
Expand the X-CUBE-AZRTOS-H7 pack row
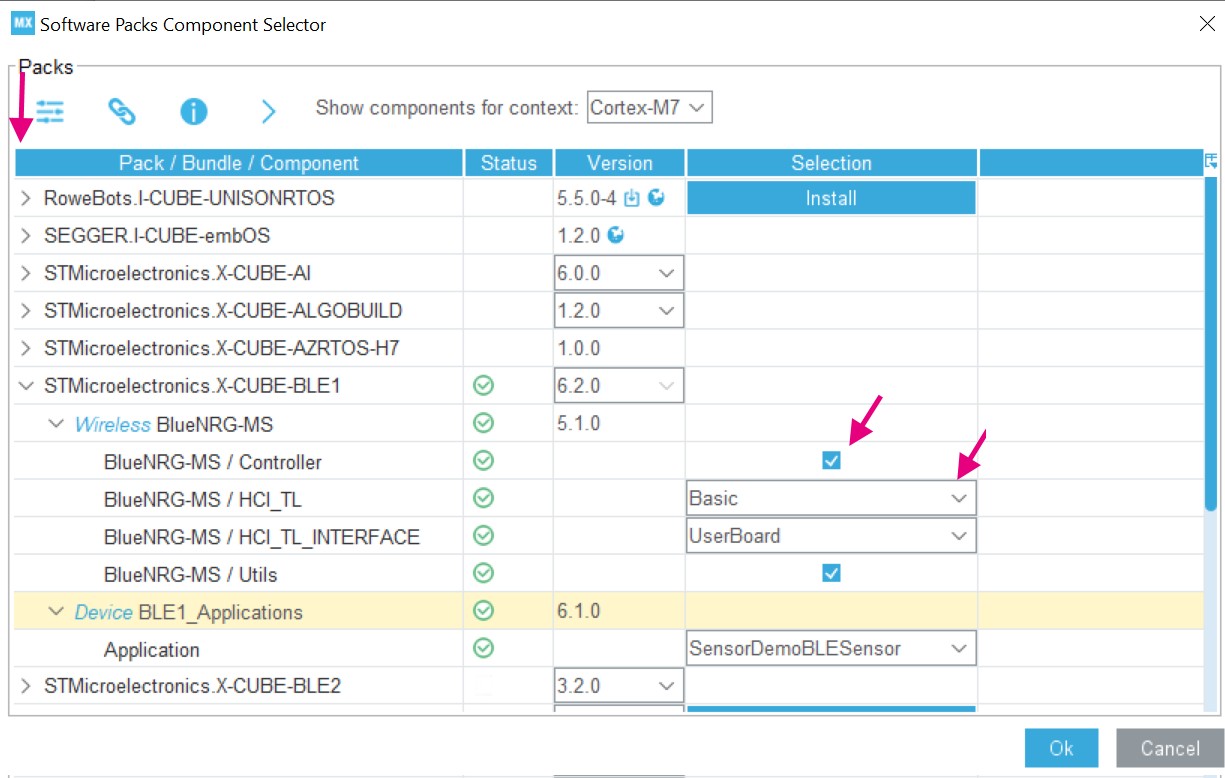tap(26, 348)
